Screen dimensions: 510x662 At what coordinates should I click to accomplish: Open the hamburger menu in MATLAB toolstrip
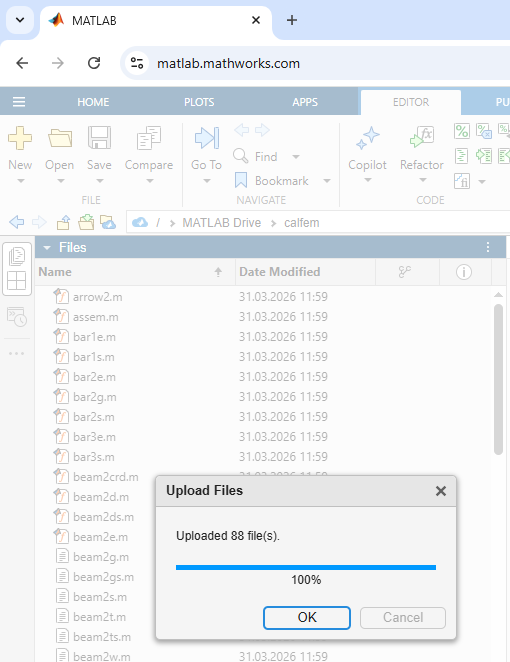coord(19,102)
